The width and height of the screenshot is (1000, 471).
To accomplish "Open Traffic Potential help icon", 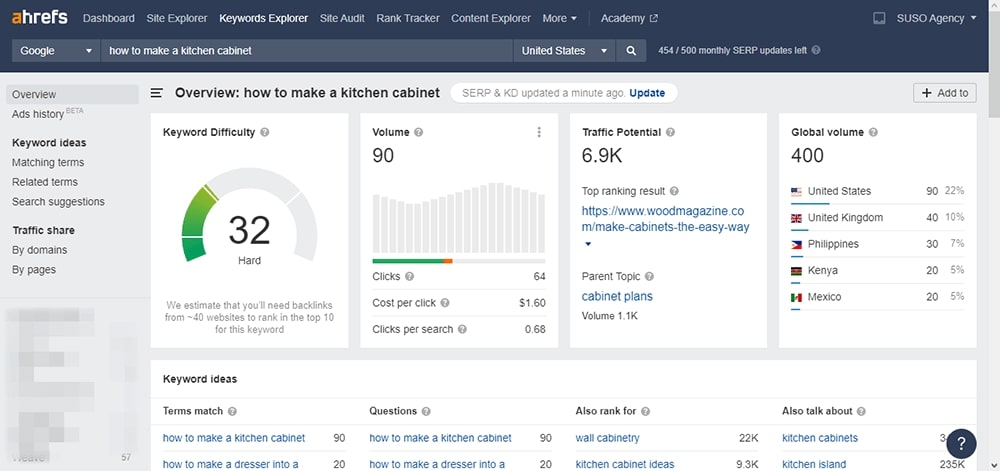I will (670, 133).
